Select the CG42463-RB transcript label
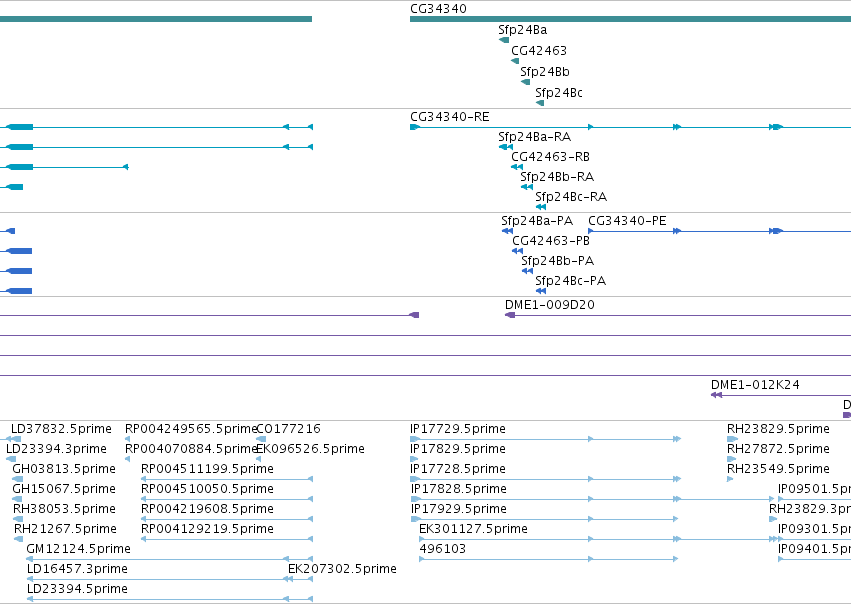 point(550,157)
